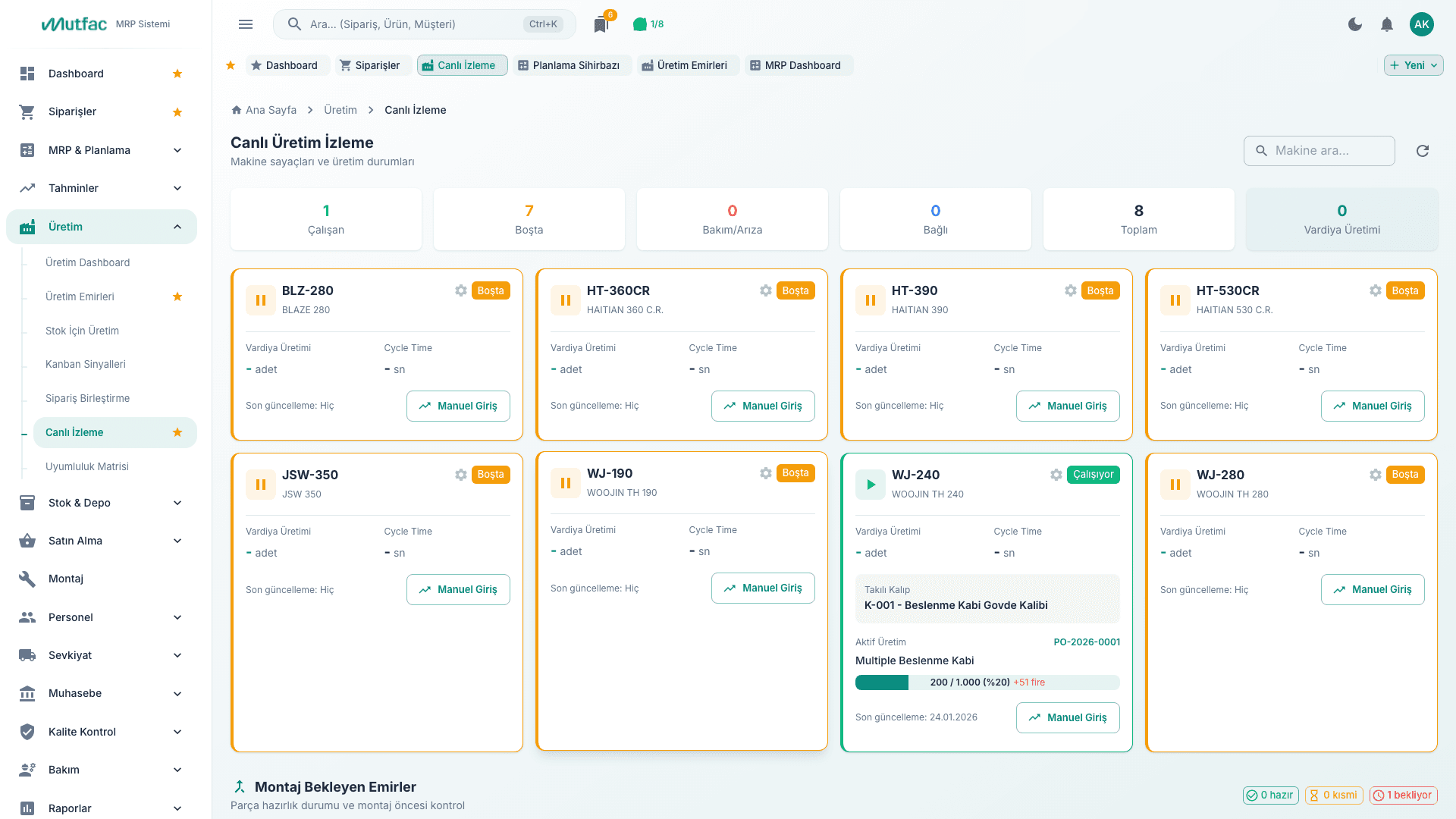The height and width of the screenshot is (819, 1456).
Task: Toggle favorite star for Dashboard
Action: pyautogui.click(x=177, y=74)
